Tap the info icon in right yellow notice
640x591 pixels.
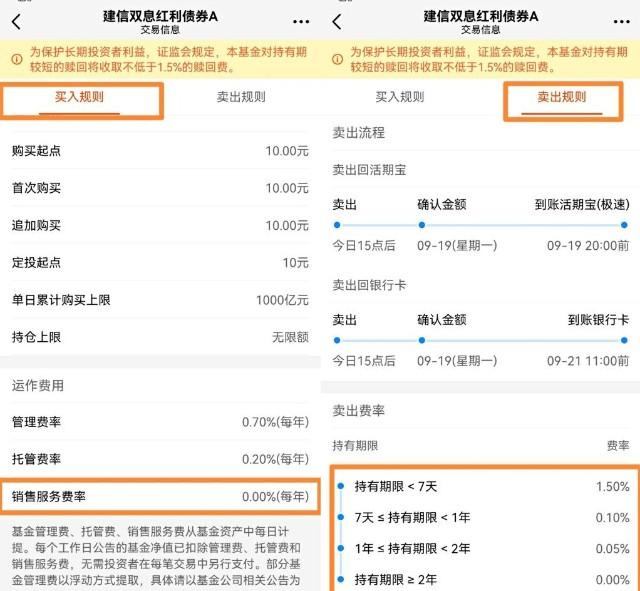pyautogui.click(x=337, y=60)
